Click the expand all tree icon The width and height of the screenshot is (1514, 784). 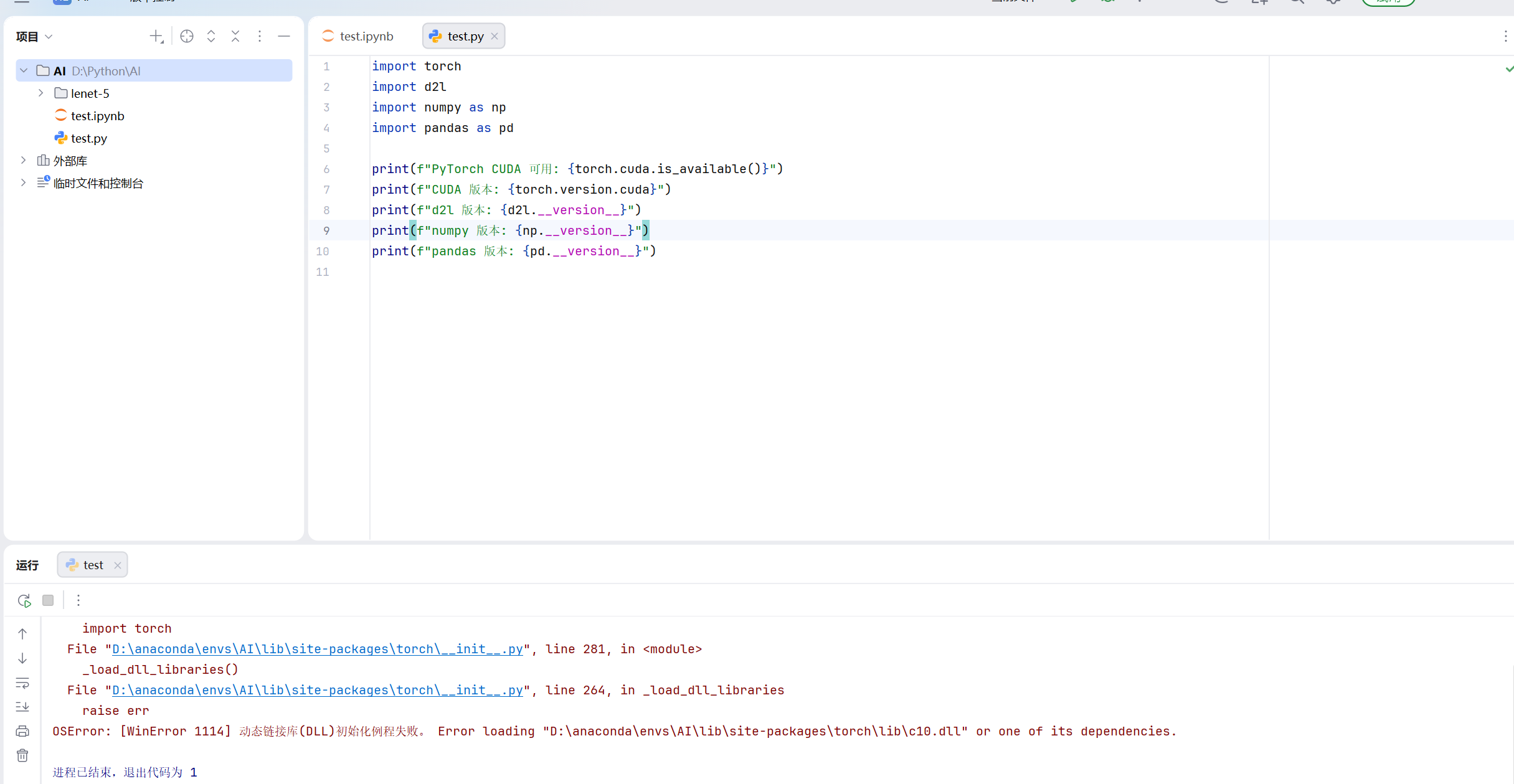pos(211,37)
